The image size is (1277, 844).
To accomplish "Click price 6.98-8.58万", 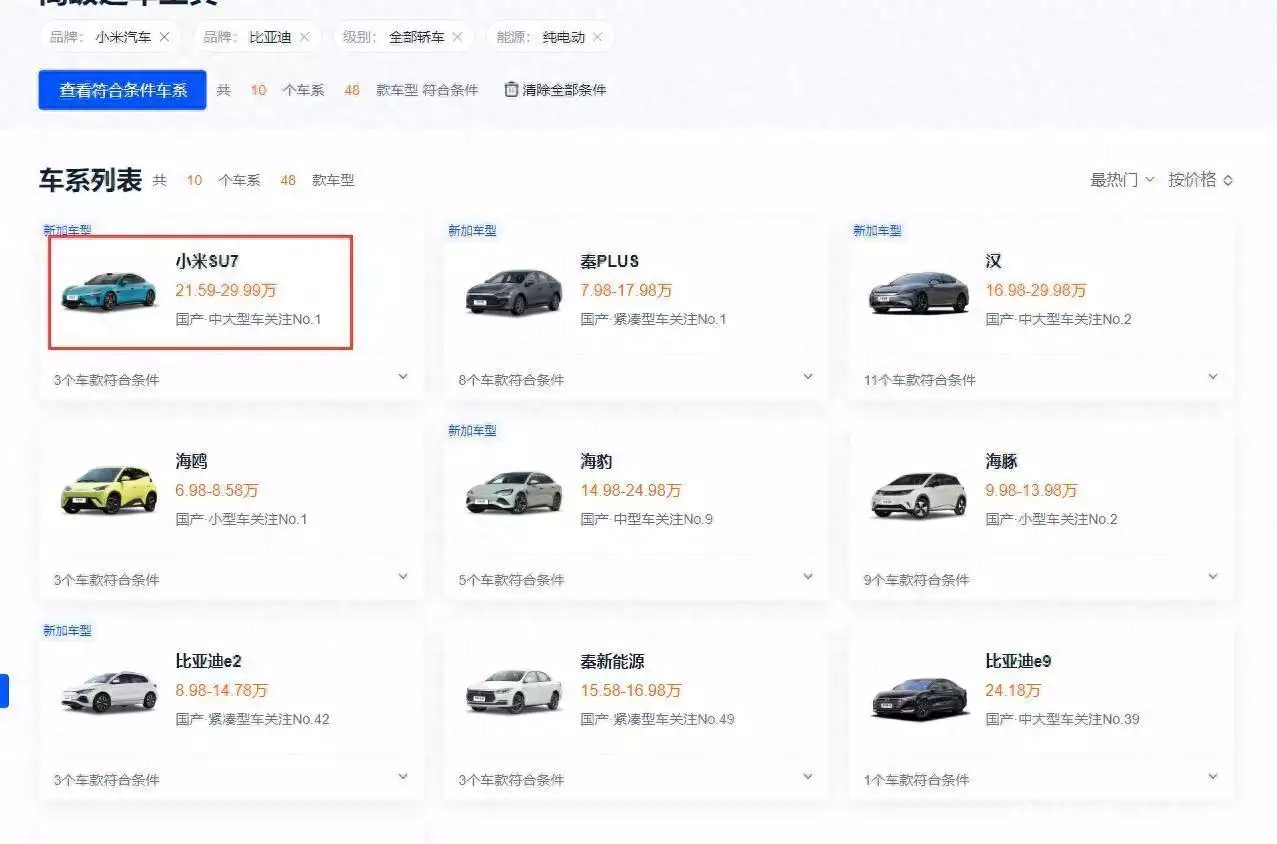I will click(217, 490).
